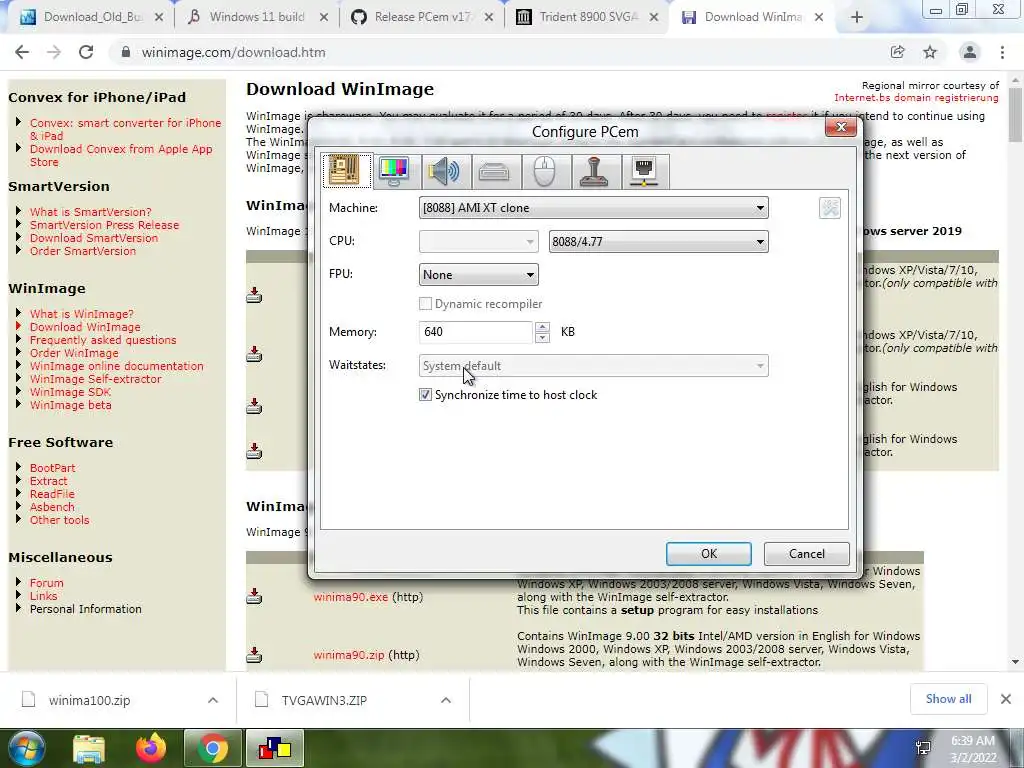The width and height of the screenshot is (1024, 768).
Task: Open the Internet.bs domain registrierung link
Action: point(916,98)
